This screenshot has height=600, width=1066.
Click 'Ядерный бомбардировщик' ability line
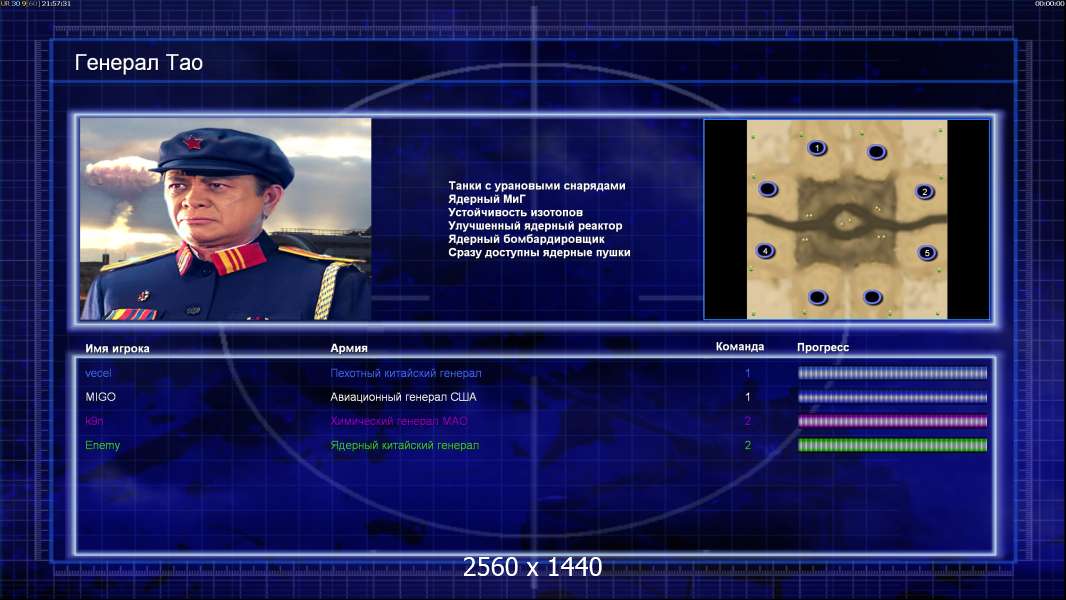(526, 239)
